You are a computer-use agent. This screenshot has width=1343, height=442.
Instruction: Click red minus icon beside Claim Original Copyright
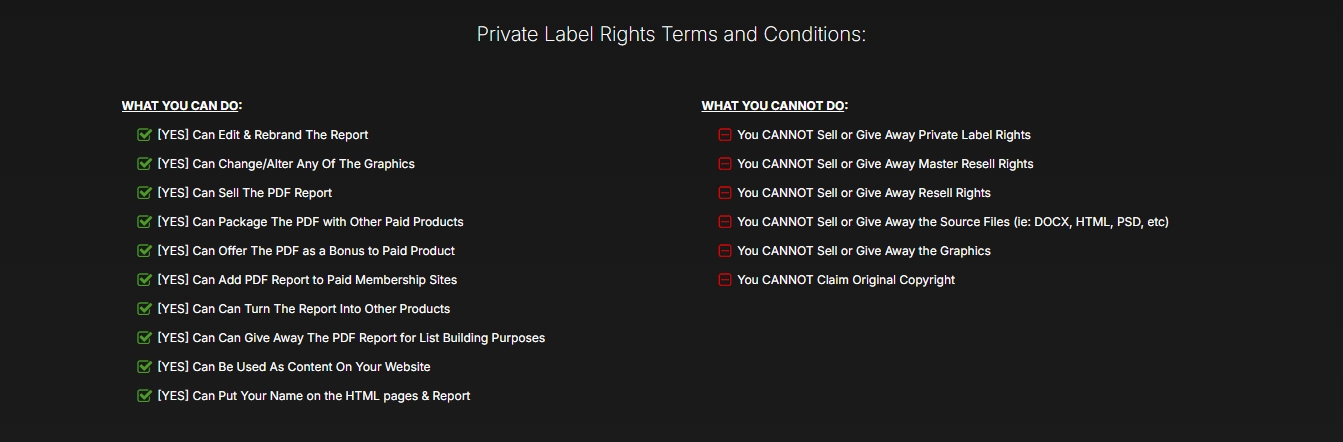[725, 280]
